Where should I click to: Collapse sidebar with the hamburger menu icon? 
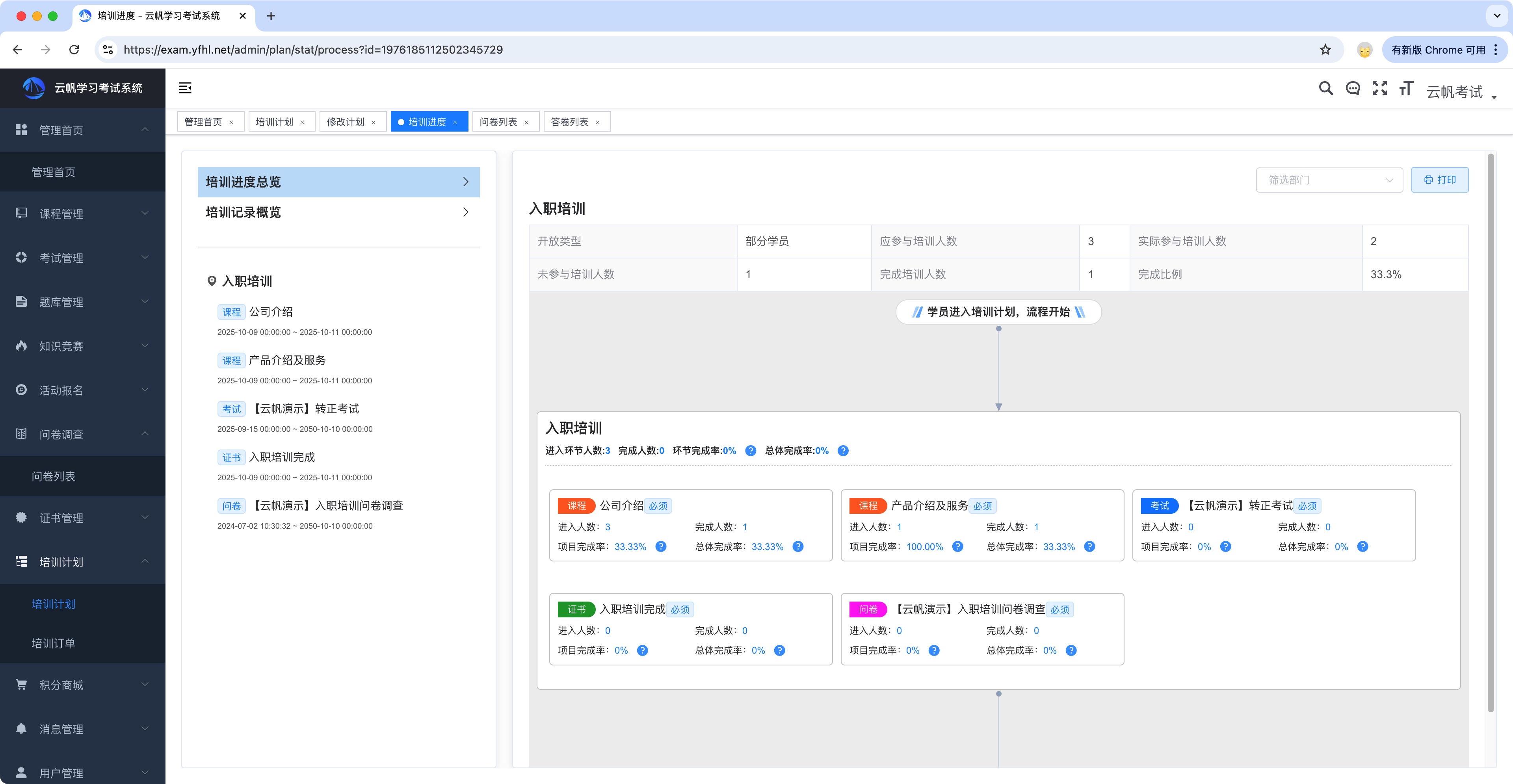(x=185, y=88)
